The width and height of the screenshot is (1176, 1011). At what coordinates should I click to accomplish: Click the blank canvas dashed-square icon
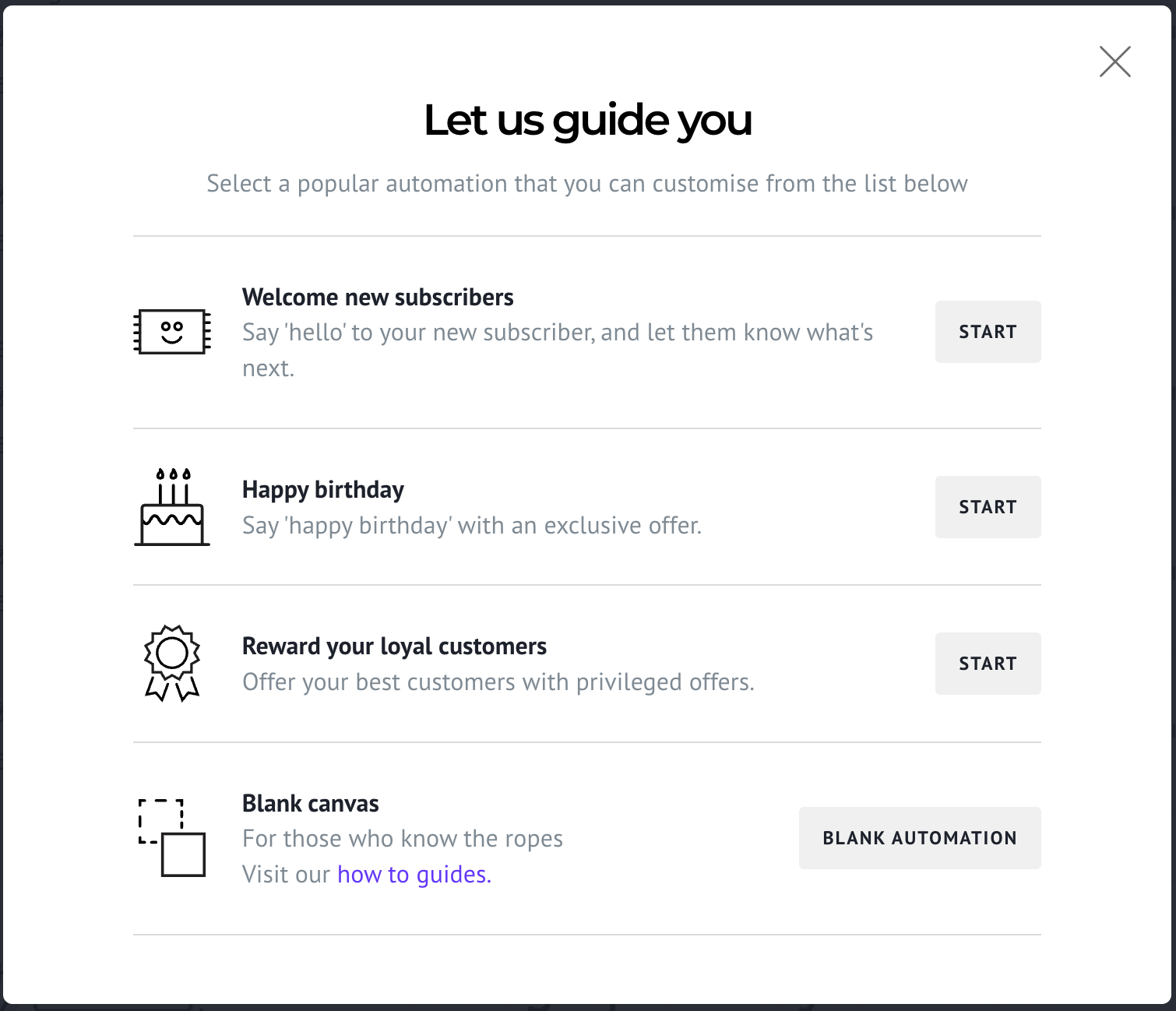click(172, 838)
